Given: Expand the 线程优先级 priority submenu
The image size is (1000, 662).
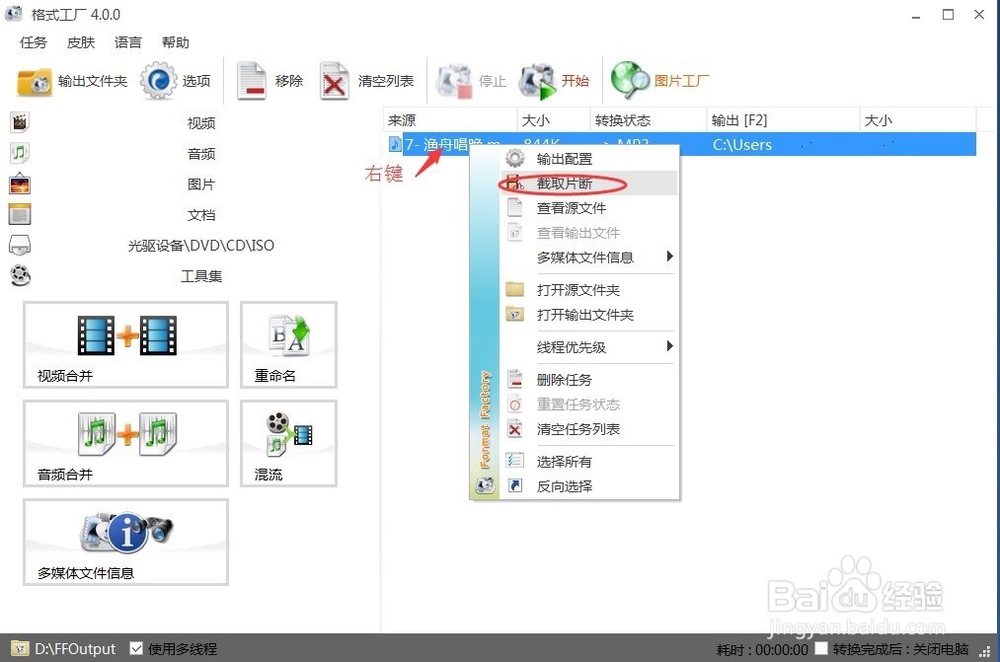Looking at the screenshot, I should pyautogui.click(x=570, y=347).
